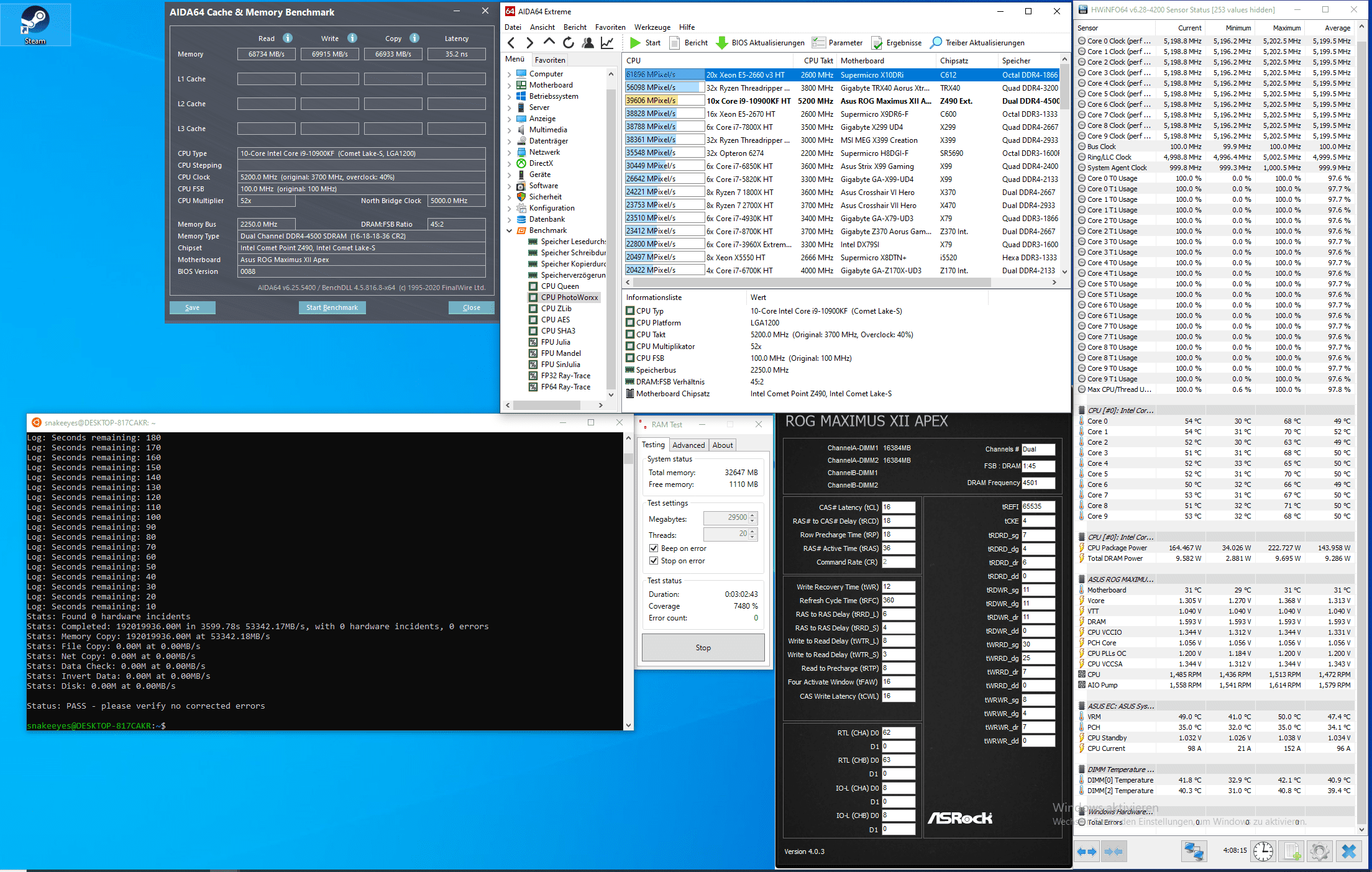
Task: Sort by Chipsatz column header
Action: click(966, 61)
